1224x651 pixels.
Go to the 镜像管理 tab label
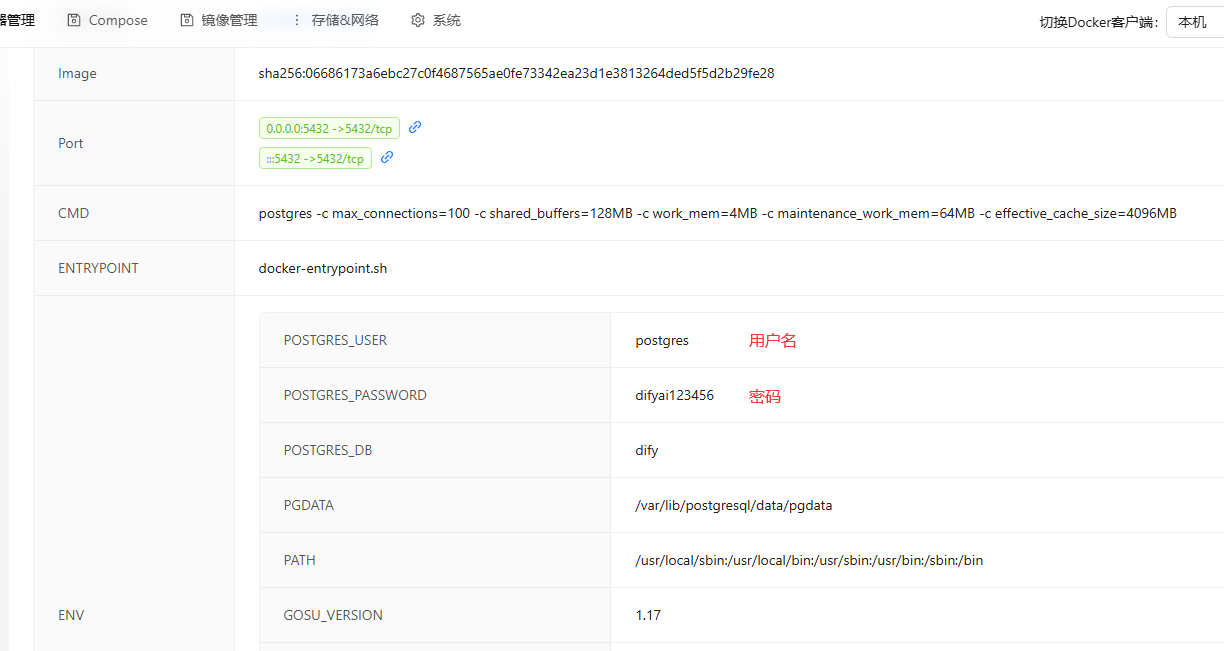(229, 20)
